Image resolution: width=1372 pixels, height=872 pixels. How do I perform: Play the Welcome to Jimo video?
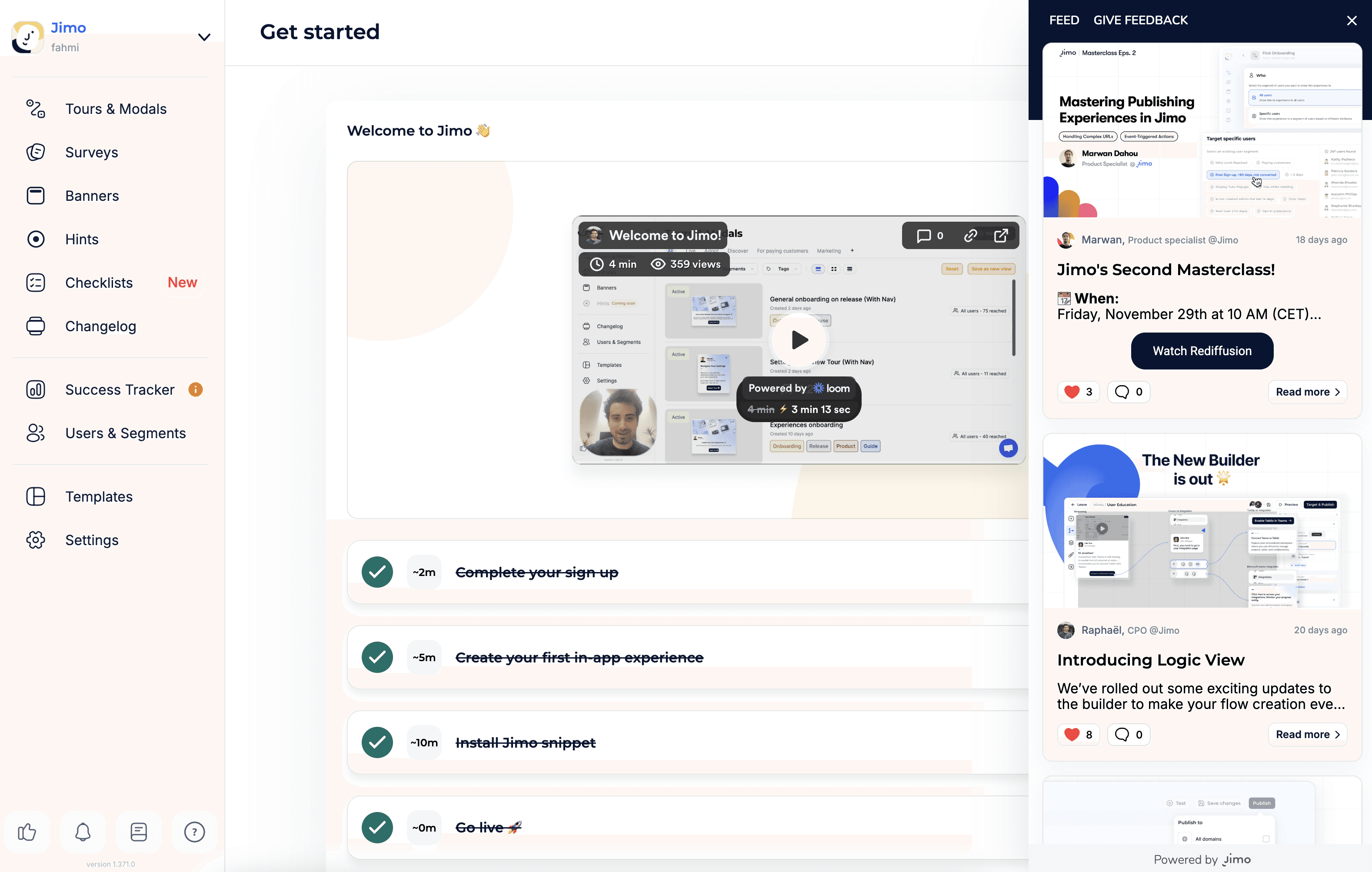click(799, 340)
